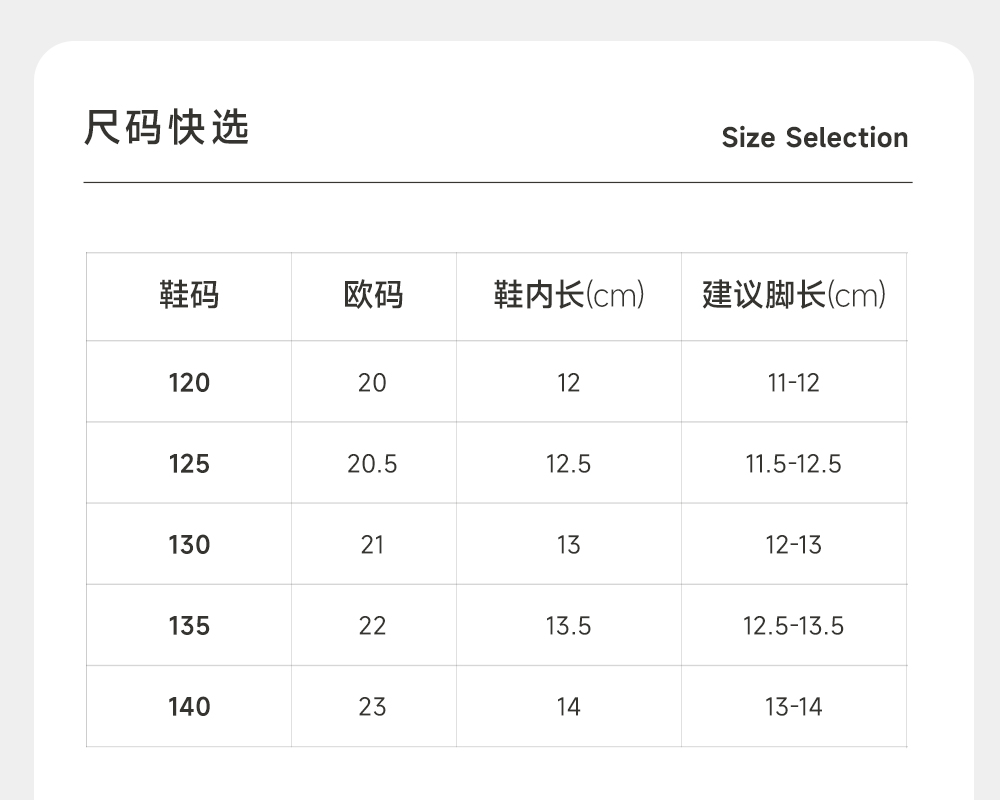
Task: Choose shoe size 130 row label
Action: [189, 545]
